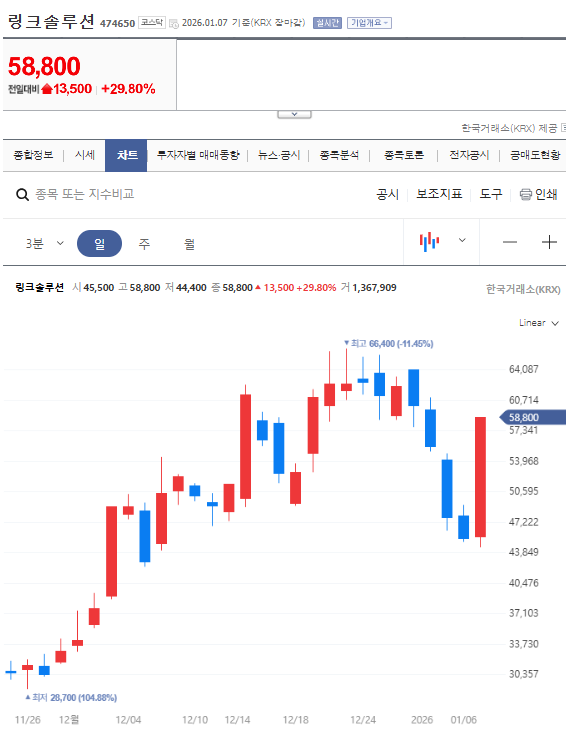This screenshot has height=747, width=566.
Task: Open the 투자자별 매매동향 tab
Action: pos(198,155)
